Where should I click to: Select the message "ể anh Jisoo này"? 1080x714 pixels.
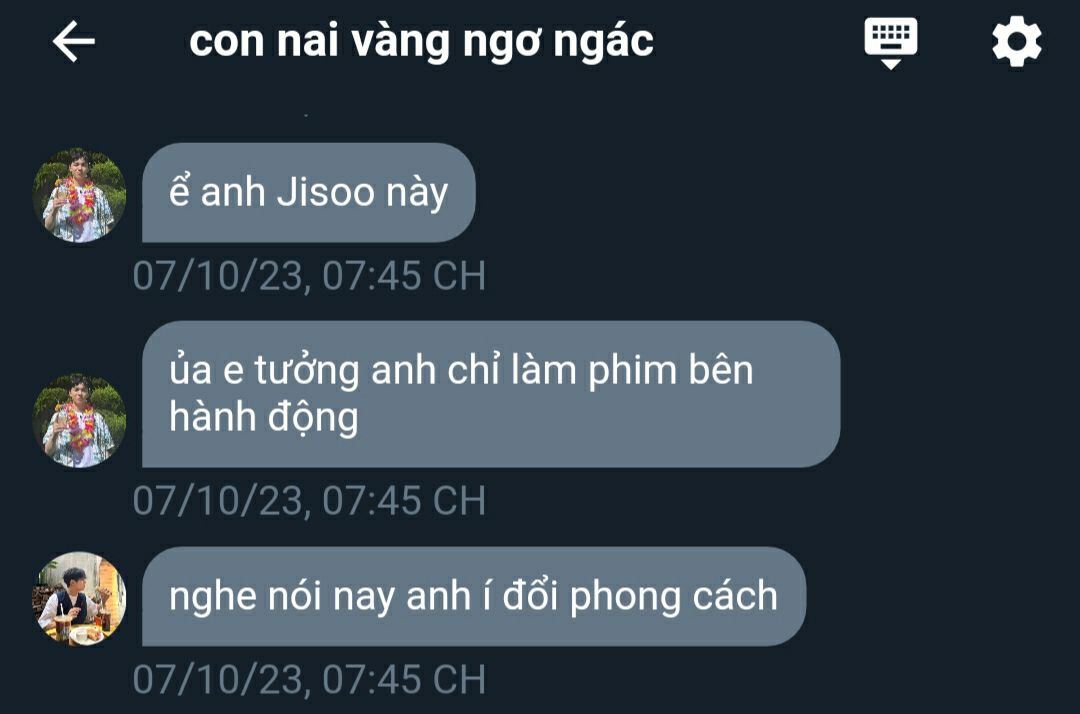click(309, 193)
